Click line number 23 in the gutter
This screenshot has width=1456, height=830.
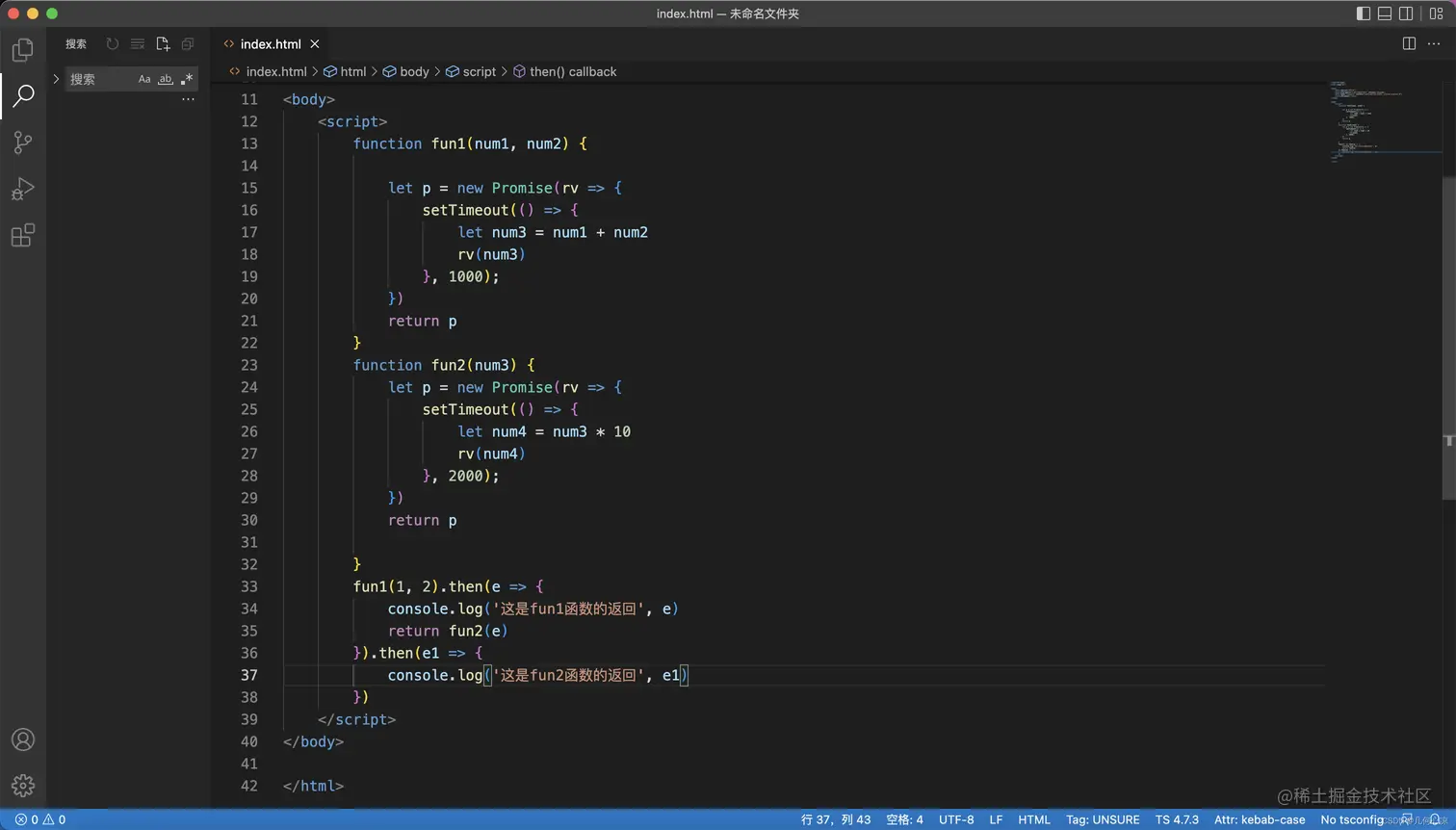click(249, 365)
